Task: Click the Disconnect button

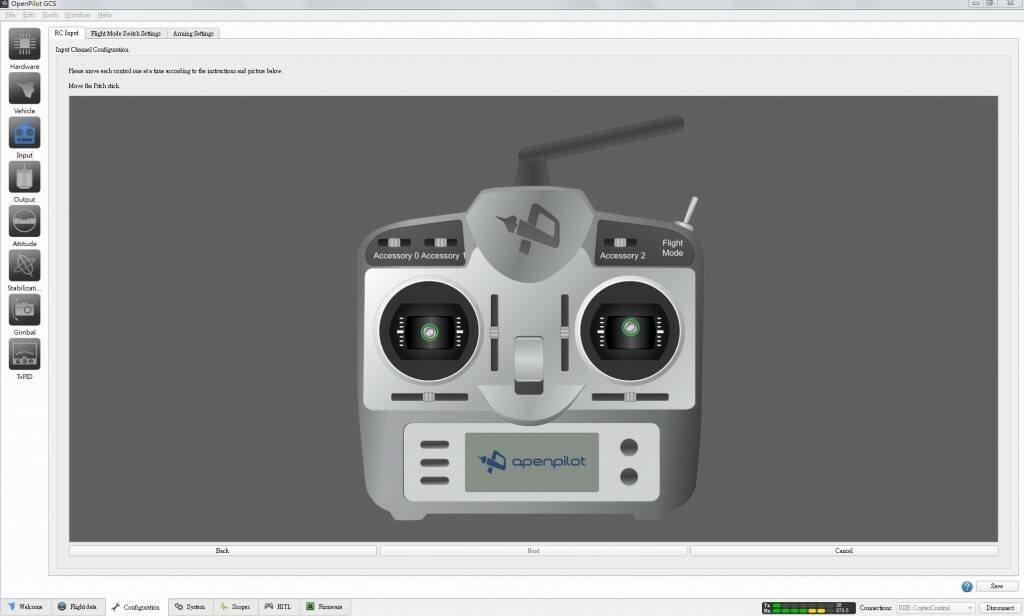Action: [1000, 608]
